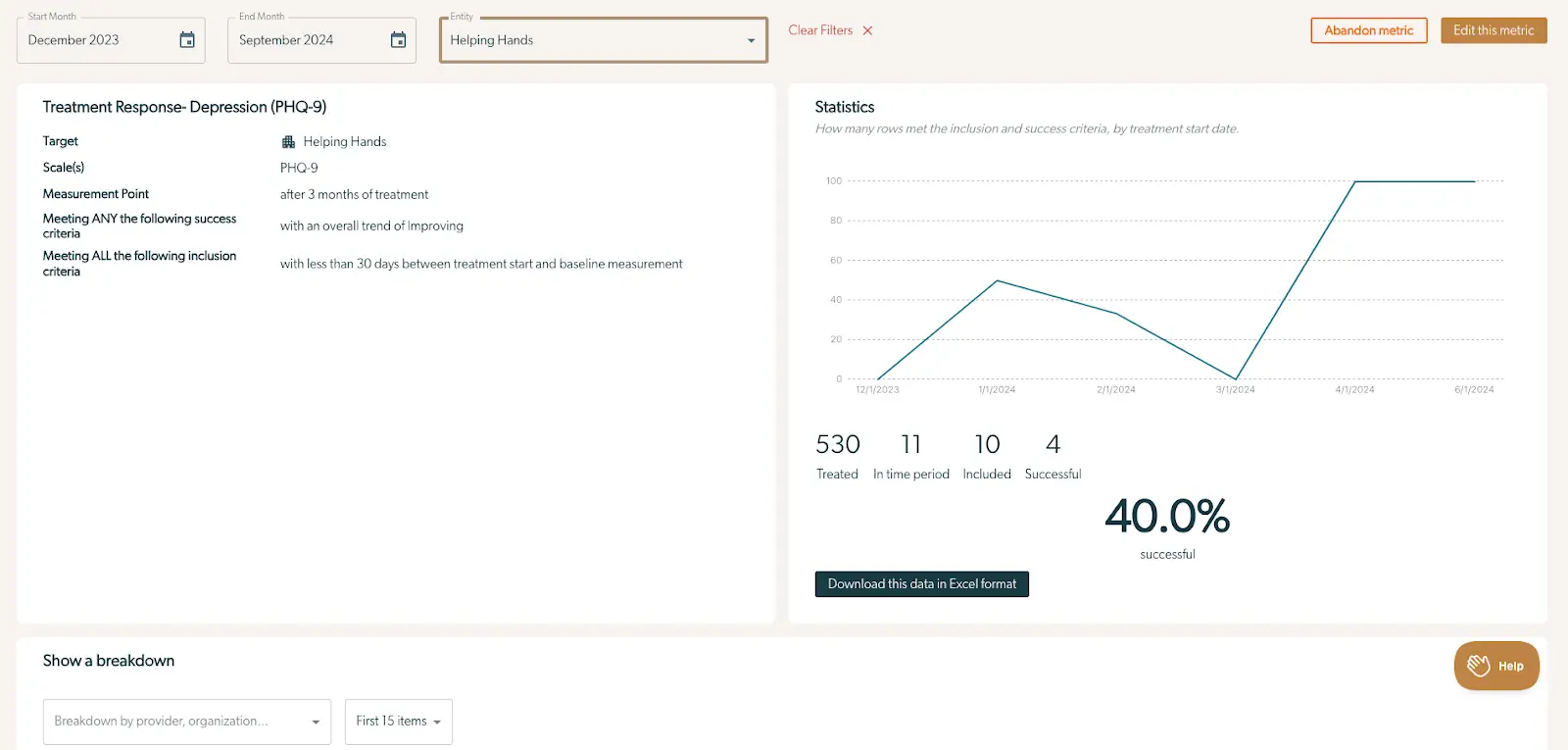Open the End Month calendar picker icon

pos(398,40)
